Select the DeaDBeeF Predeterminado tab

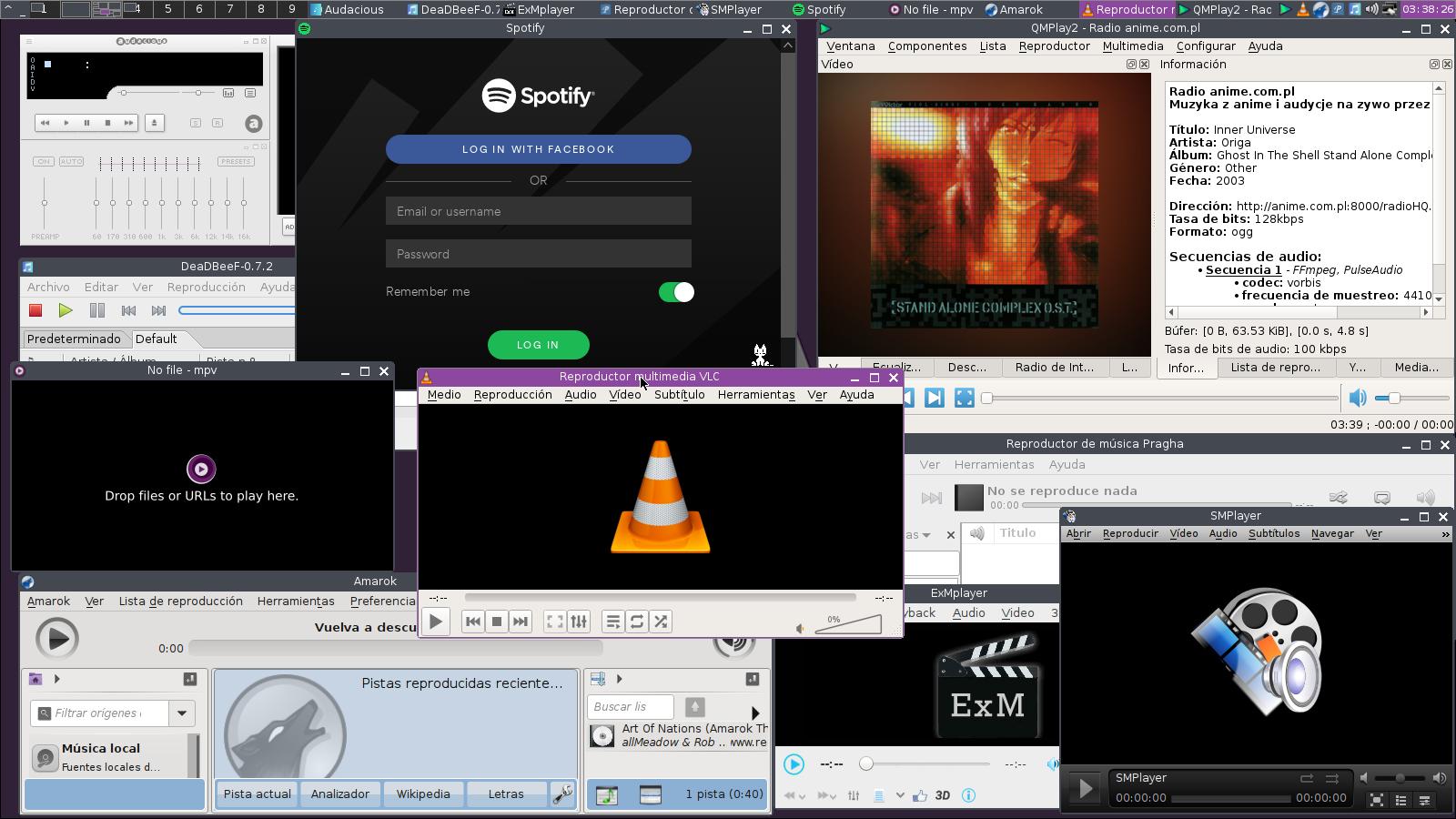click(74, 339)
